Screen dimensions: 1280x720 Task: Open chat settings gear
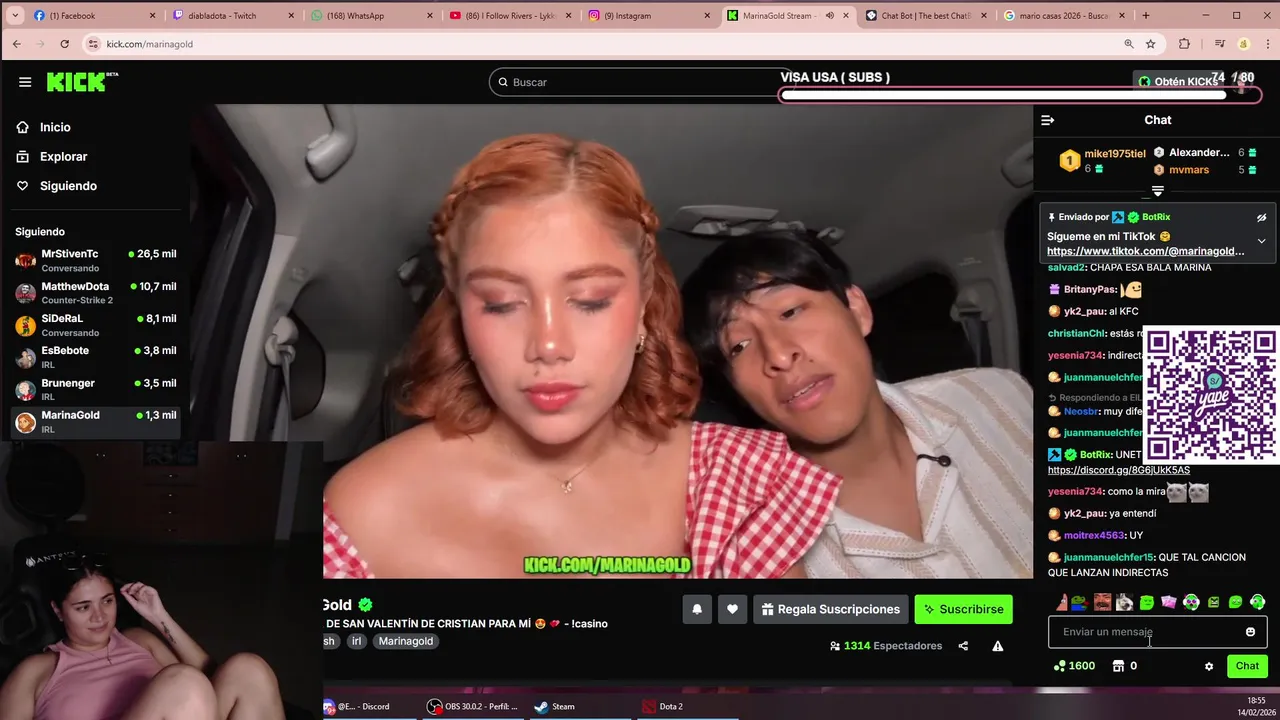click(1209, 666)
